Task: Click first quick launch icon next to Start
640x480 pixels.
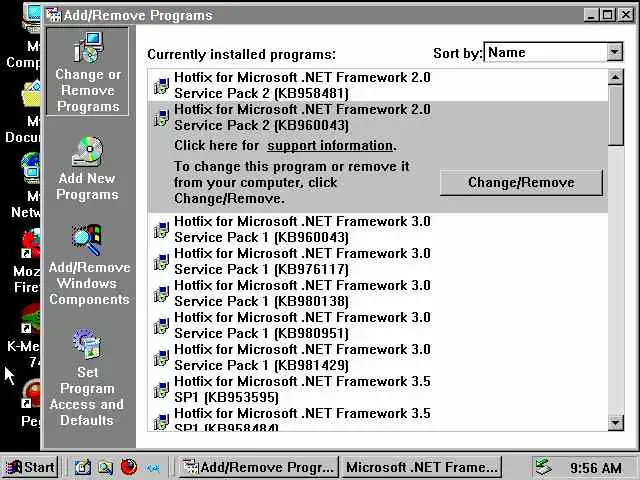Action: click(x=82, y=467)
